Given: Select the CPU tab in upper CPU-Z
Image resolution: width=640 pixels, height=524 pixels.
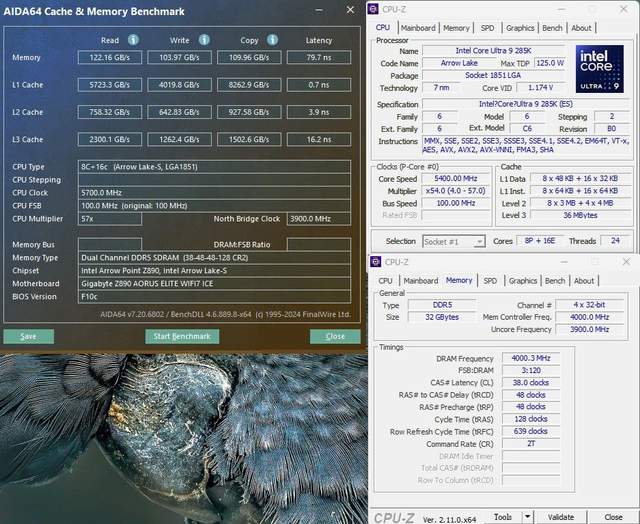Looking at the screenshot, I should [383, 27].
